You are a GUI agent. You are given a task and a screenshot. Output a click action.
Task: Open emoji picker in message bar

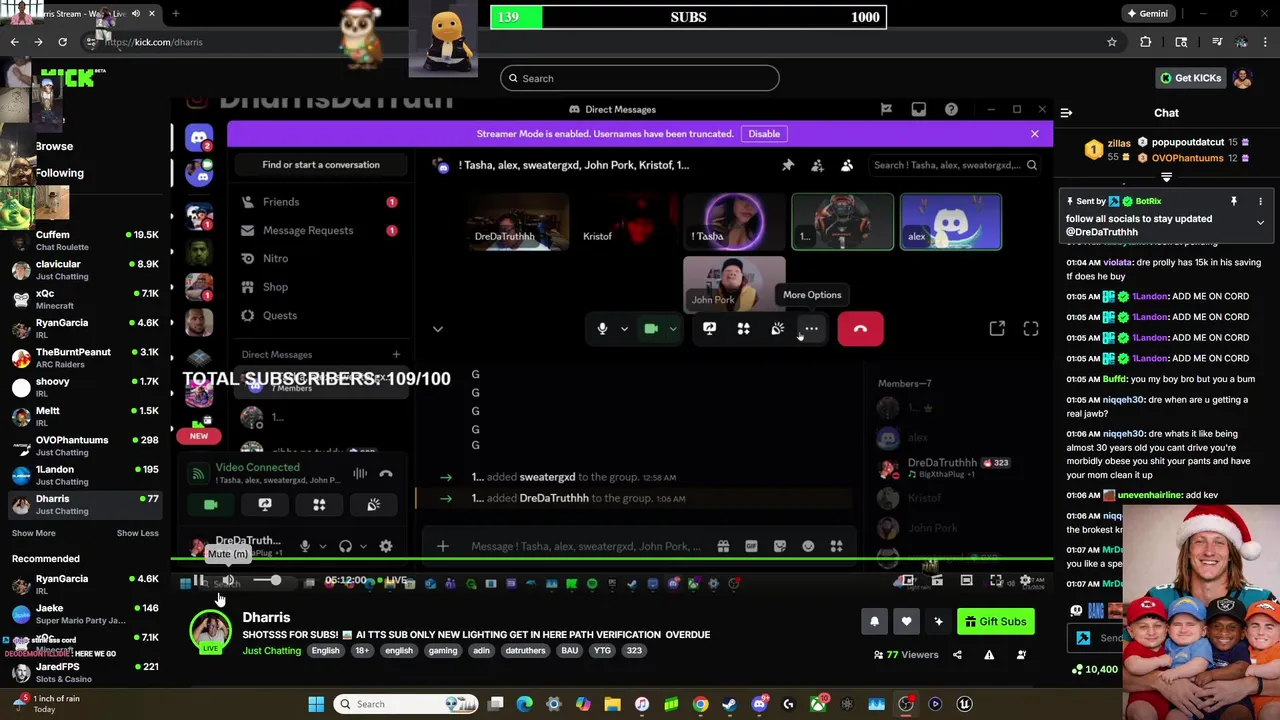808,546
